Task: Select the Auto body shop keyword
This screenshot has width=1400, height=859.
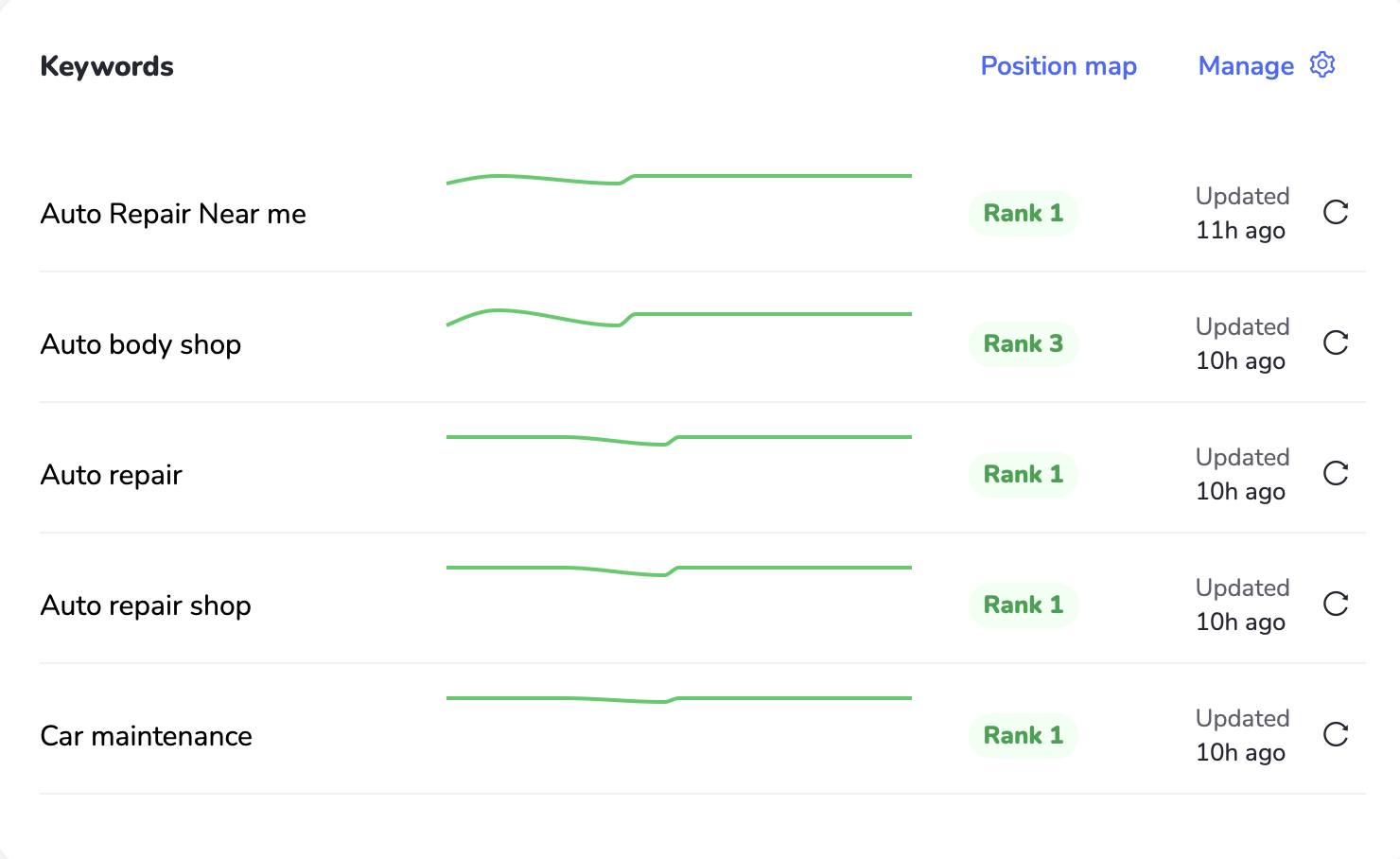Action: [x=141, y=344]
